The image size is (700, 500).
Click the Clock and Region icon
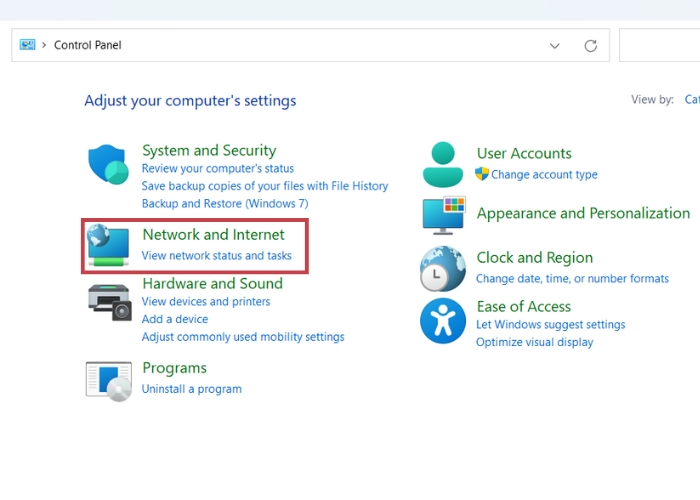[x=442, y=268]
